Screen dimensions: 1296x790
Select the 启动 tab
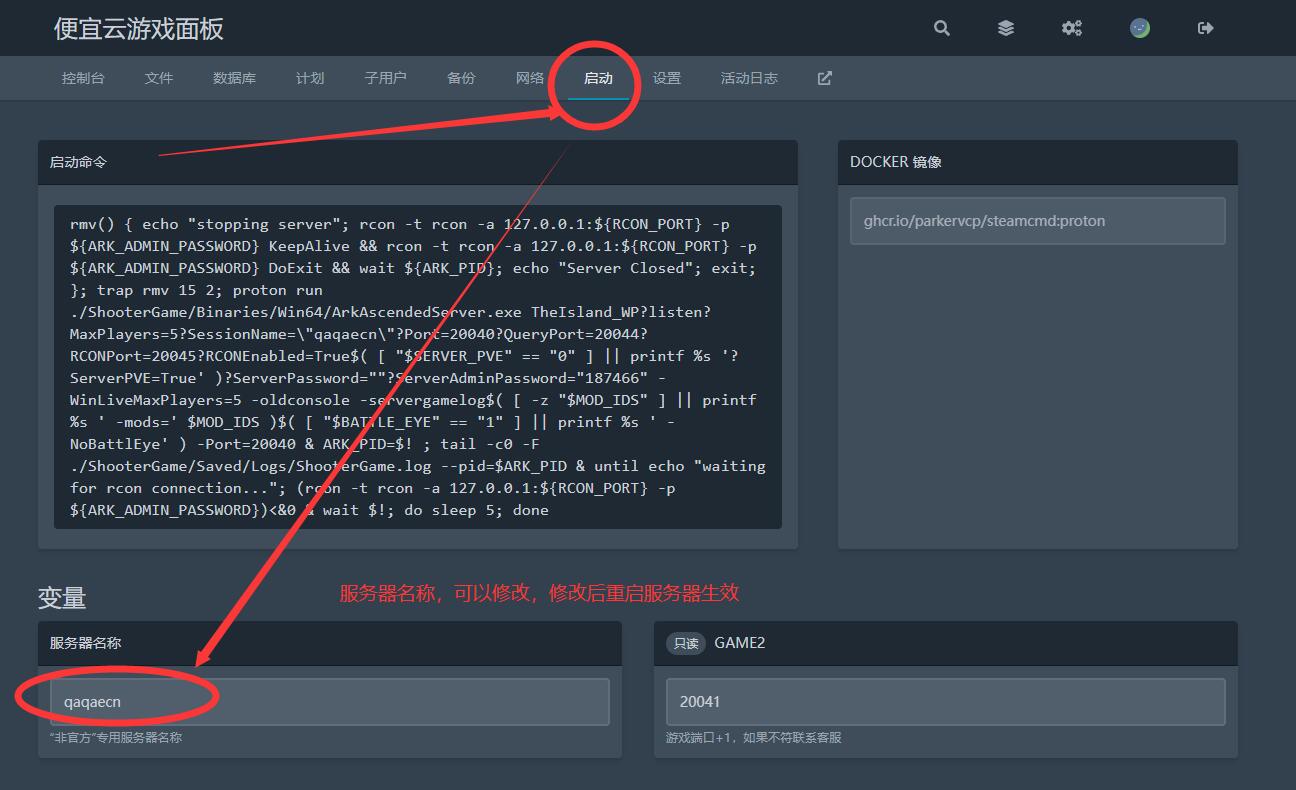(x=598, y=78)
